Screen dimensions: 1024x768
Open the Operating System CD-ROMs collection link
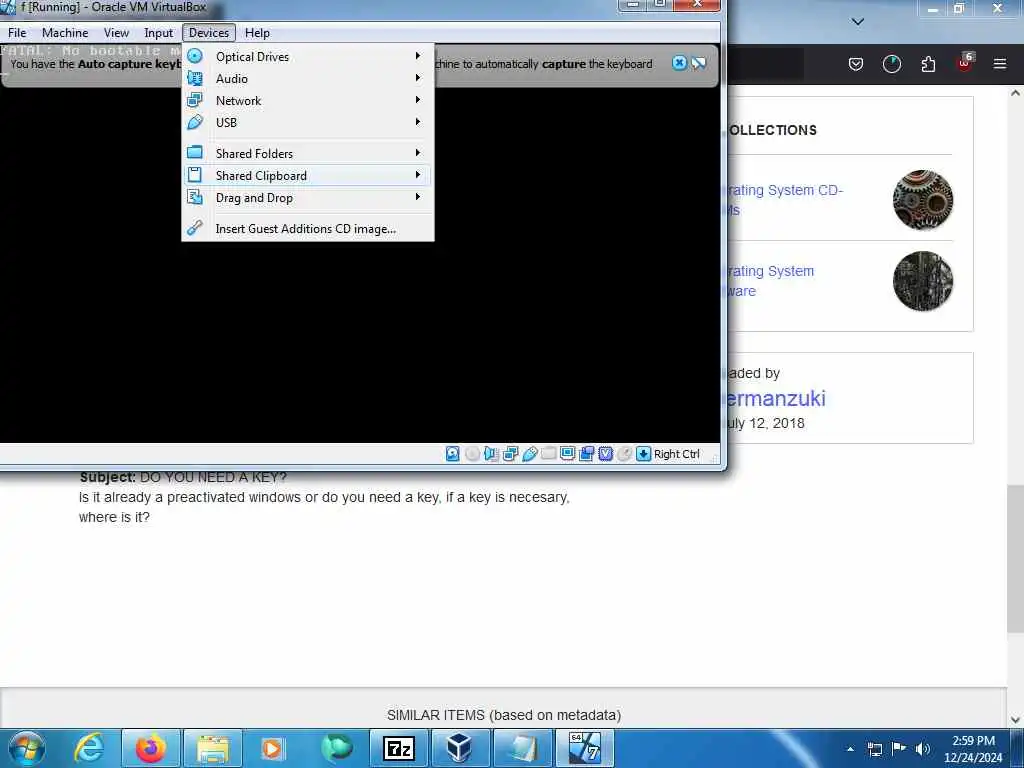(x=785, y=200)
